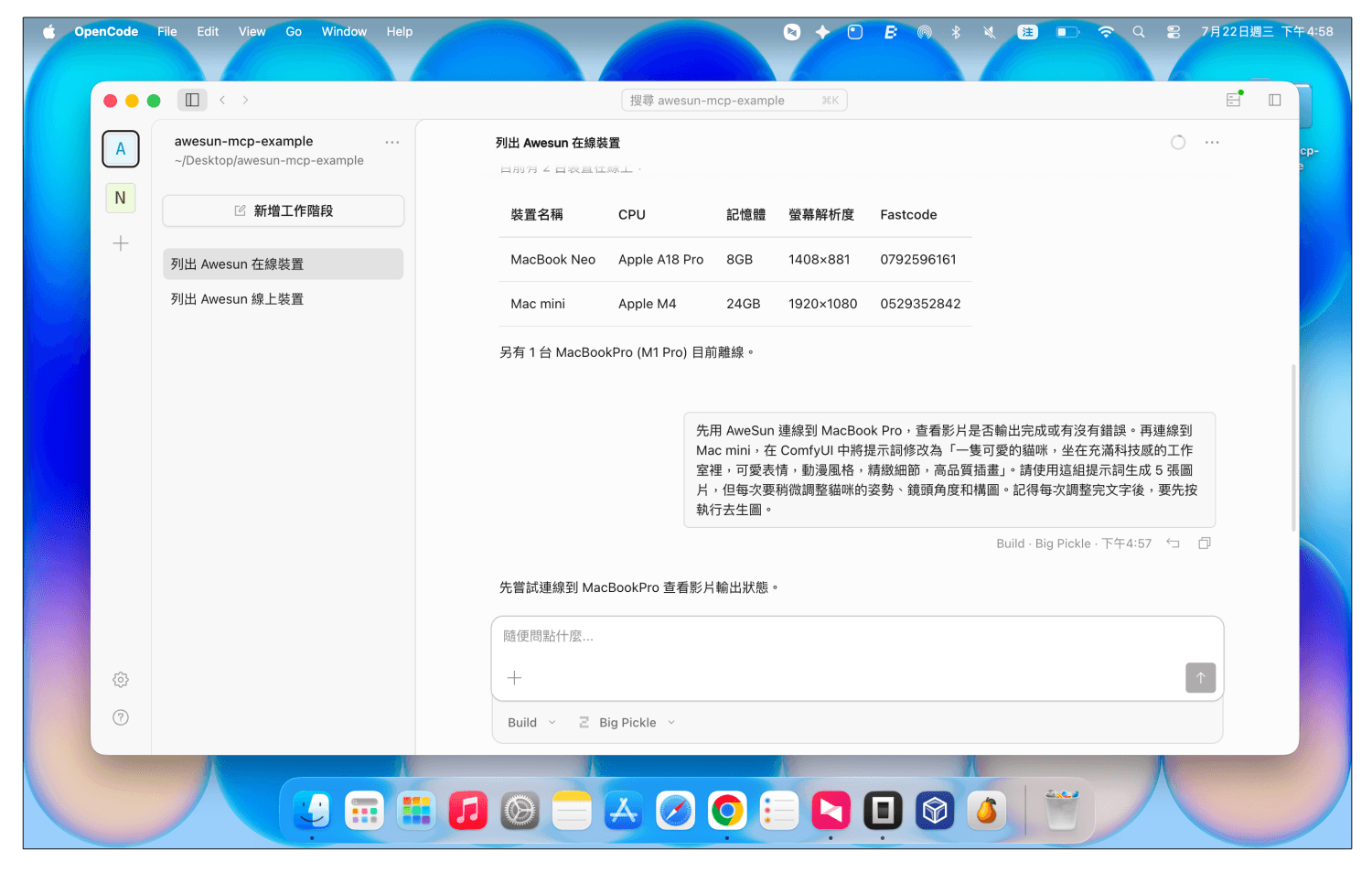Click the 新增工作階段 button

[x=284, y=210]
